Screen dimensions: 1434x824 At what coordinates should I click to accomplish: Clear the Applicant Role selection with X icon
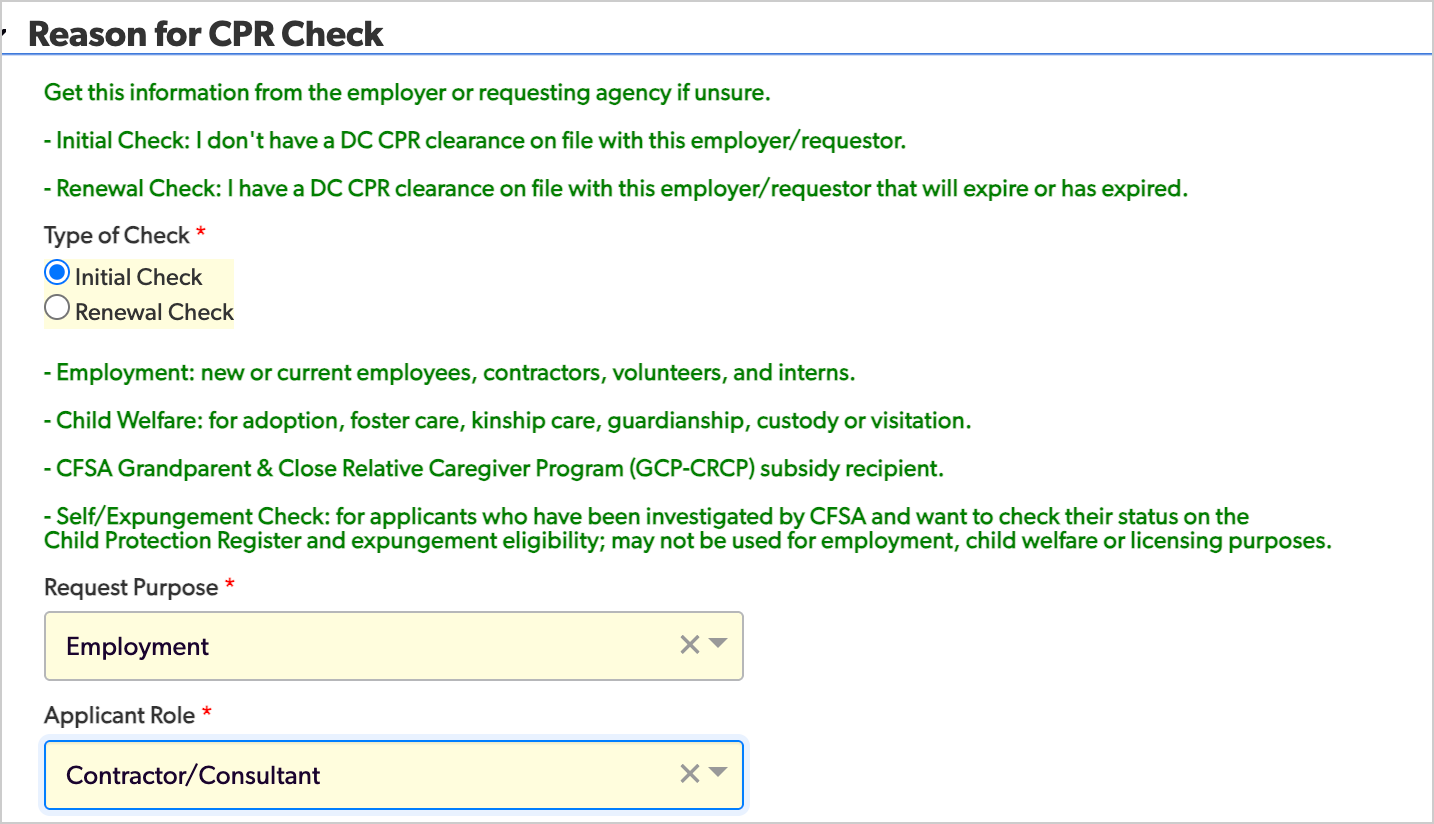[x=689, y=774]
